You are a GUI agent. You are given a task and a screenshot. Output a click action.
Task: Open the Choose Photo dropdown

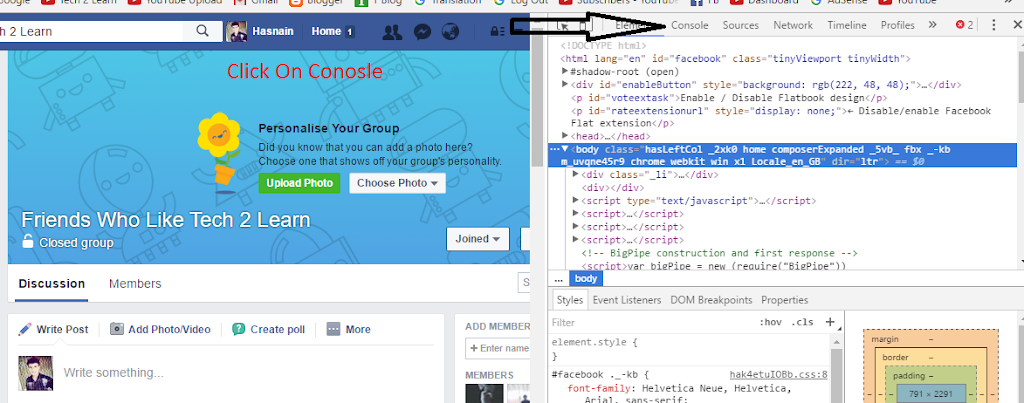click(x=397, y=183)
